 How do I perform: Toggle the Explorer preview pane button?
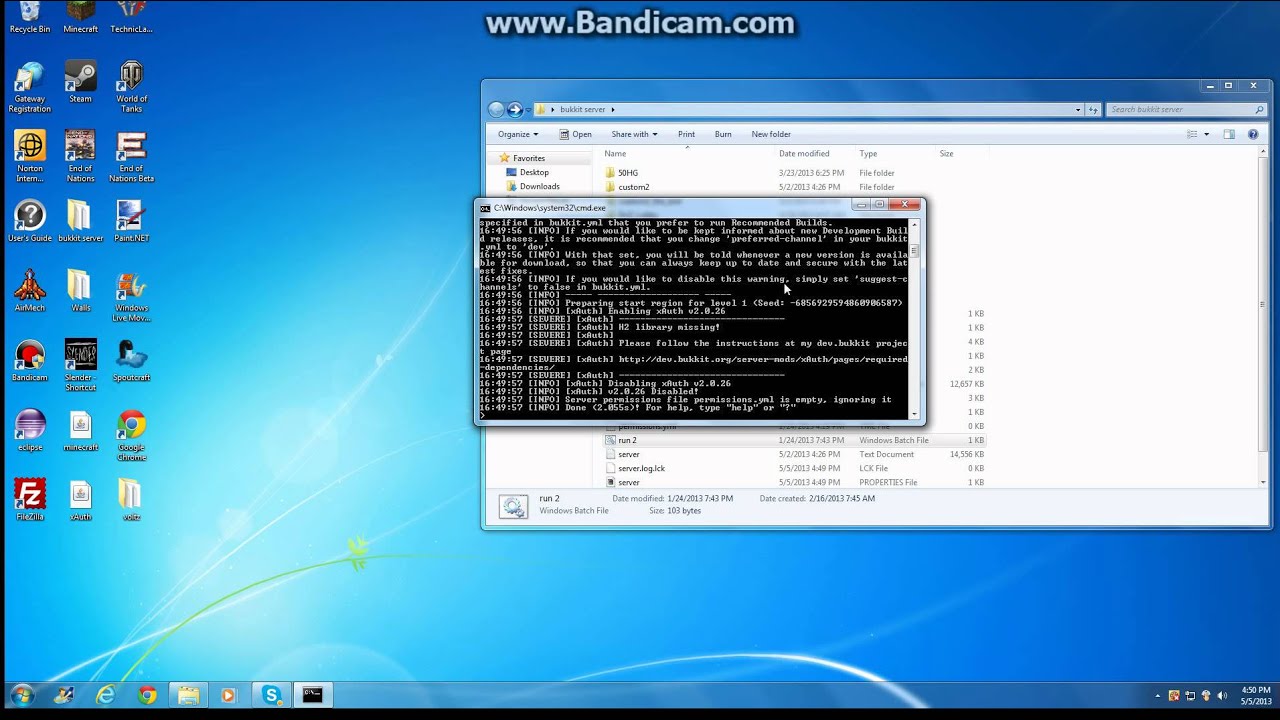(1229, 134)
